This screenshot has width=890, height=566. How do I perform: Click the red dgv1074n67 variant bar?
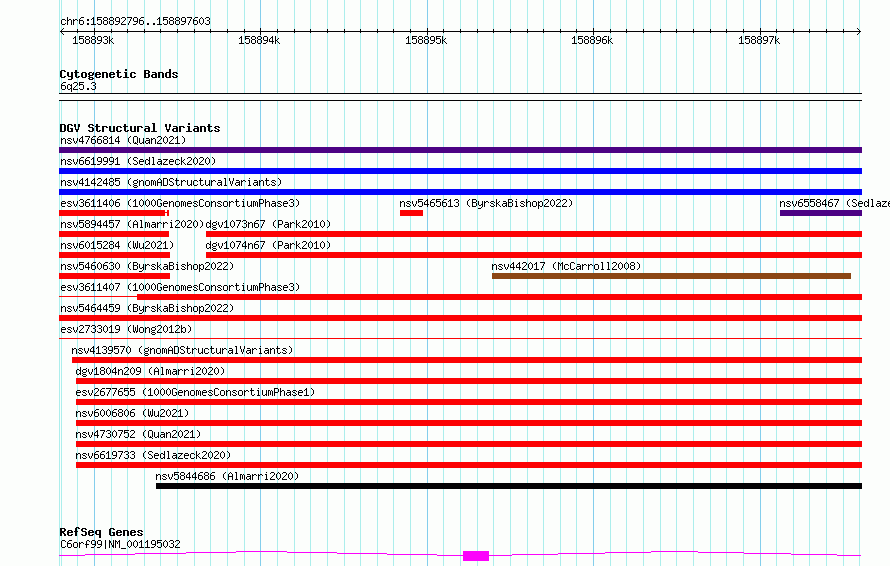coord(534,255)
